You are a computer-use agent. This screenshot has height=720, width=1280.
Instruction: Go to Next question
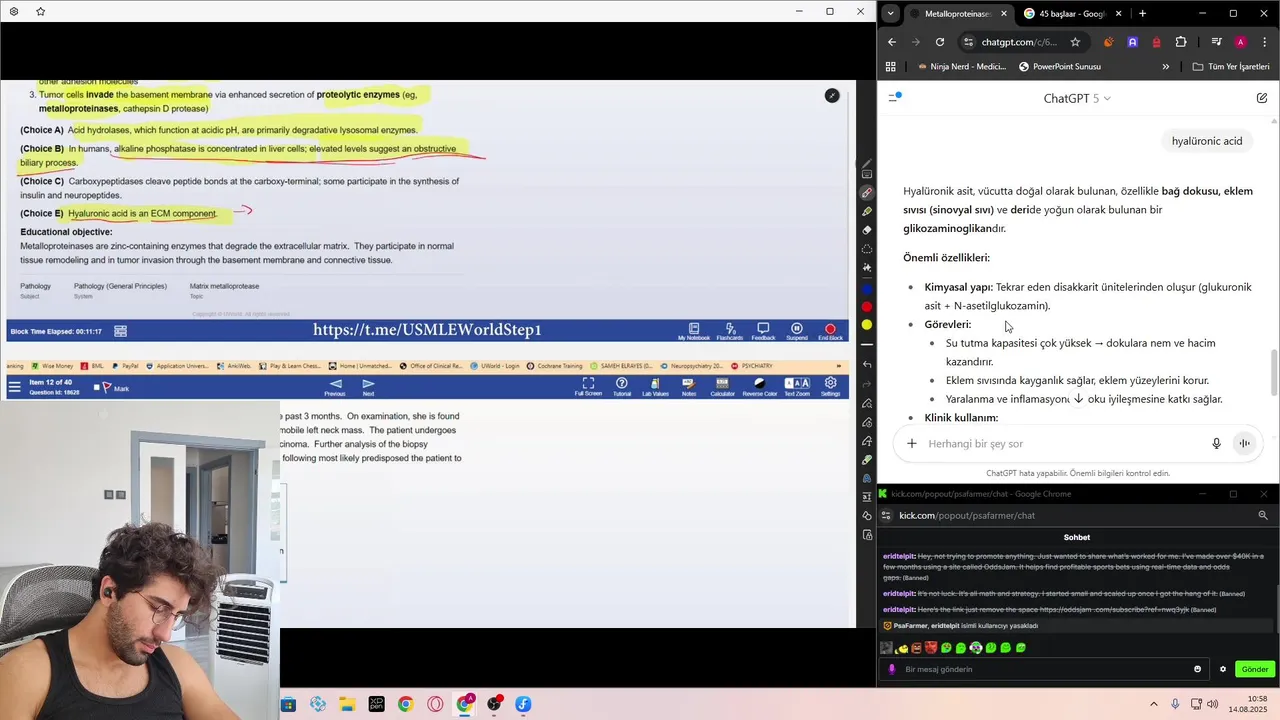[369, 387]
